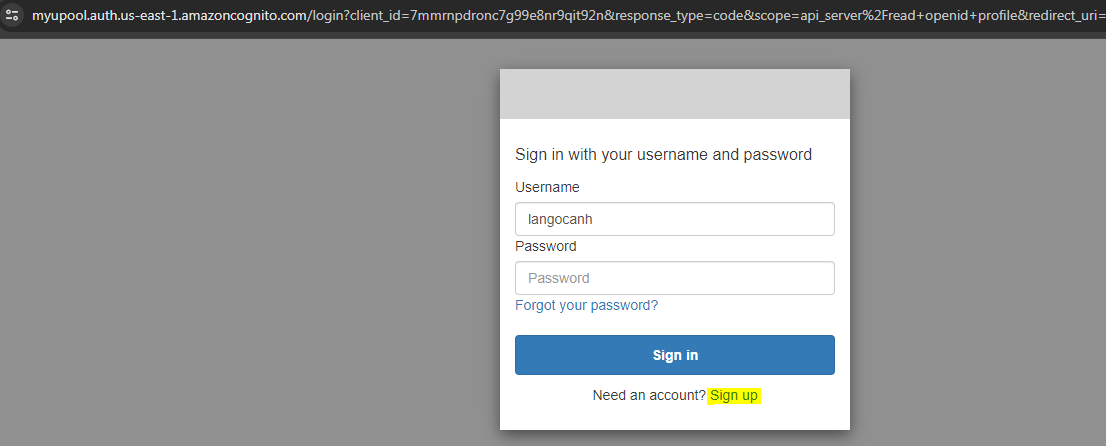Click the gray banner atop the login card
Viewport: 1106px width, 446px height.
pyautogui.click(x=674, y=94)
